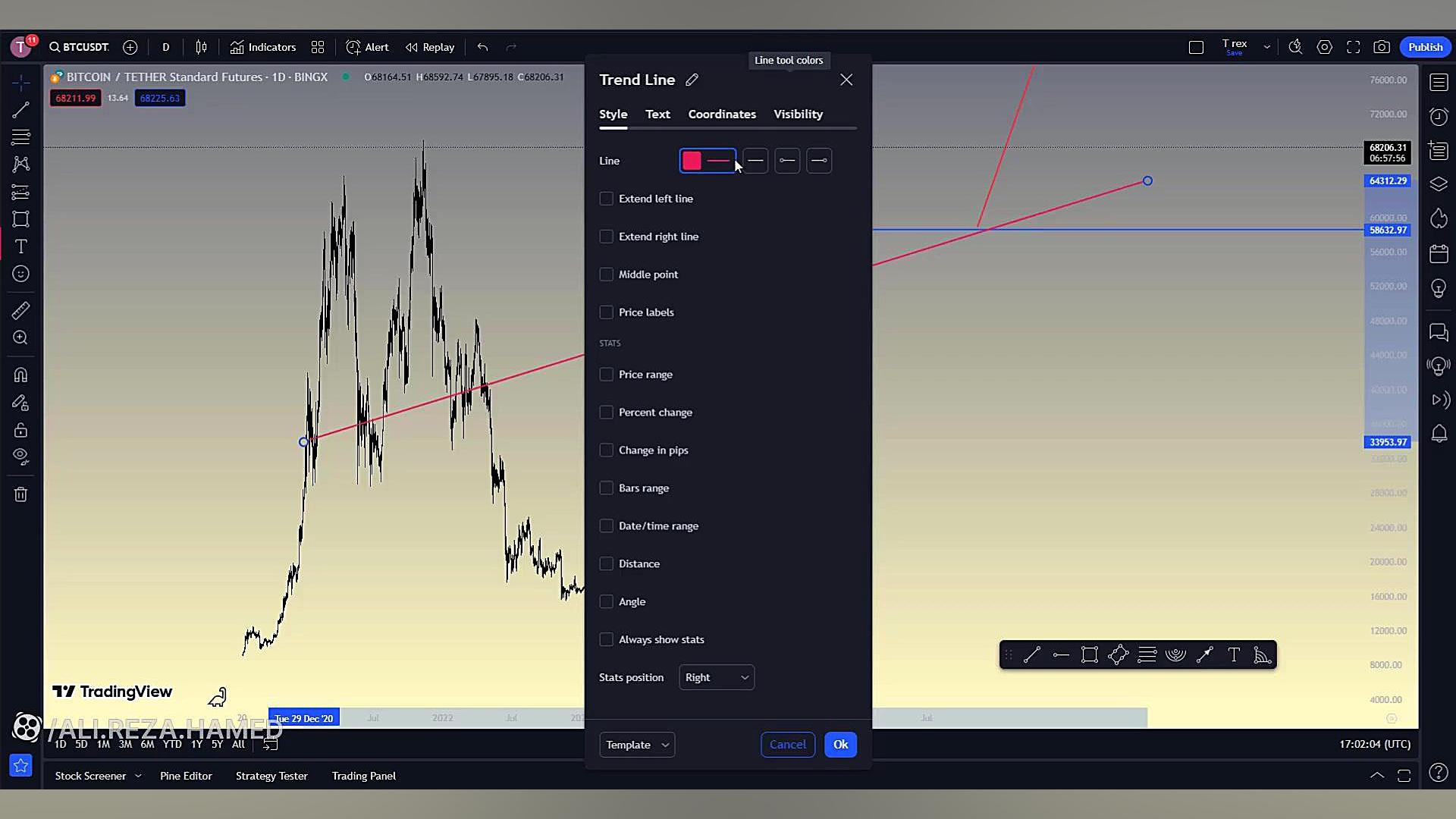Switch to the Coordinates tab
This screenshot has width=1456, height=819.
pos(722,114)
